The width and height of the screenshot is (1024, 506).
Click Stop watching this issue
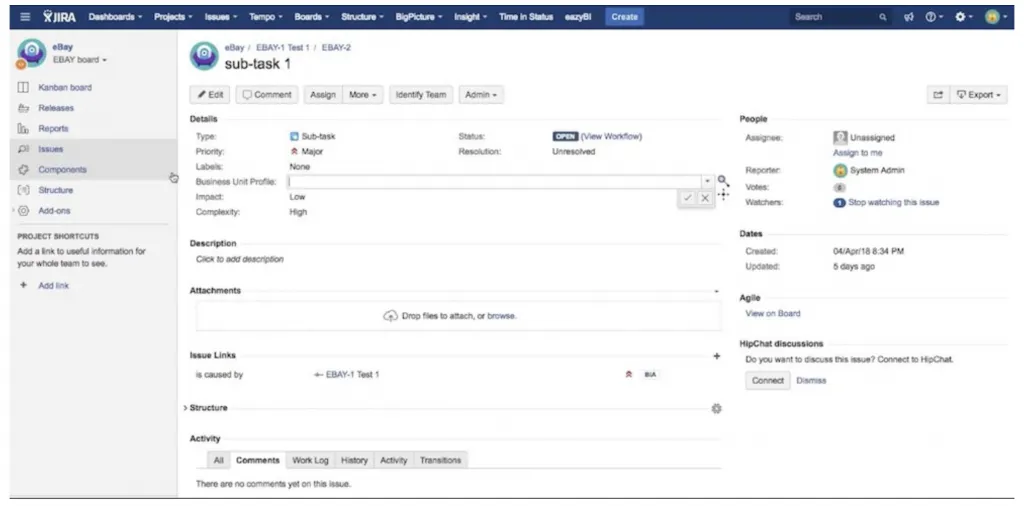(893, 202)
